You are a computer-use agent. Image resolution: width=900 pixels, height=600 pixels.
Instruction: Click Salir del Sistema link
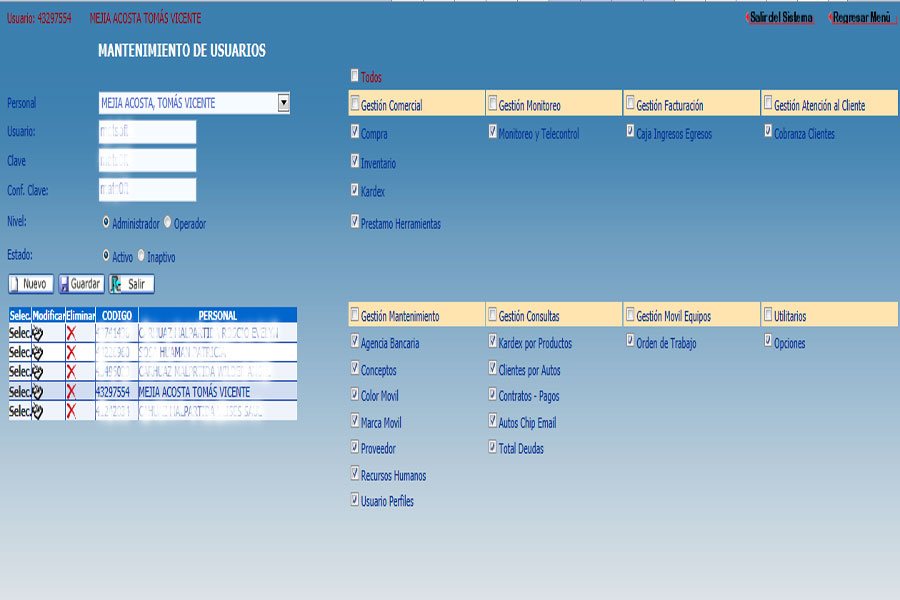pos(780,18)
